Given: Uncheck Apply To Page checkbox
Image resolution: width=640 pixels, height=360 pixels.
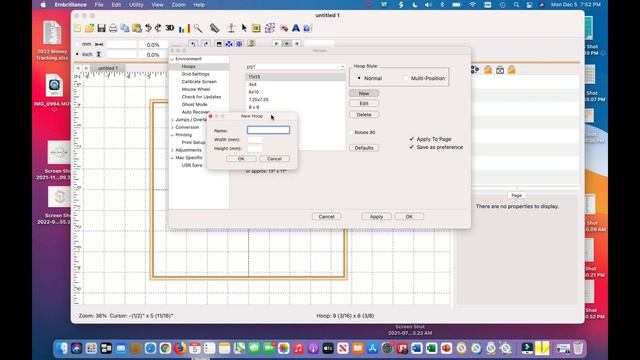Looking at the screenshot, I should click(x=411, y=139).
